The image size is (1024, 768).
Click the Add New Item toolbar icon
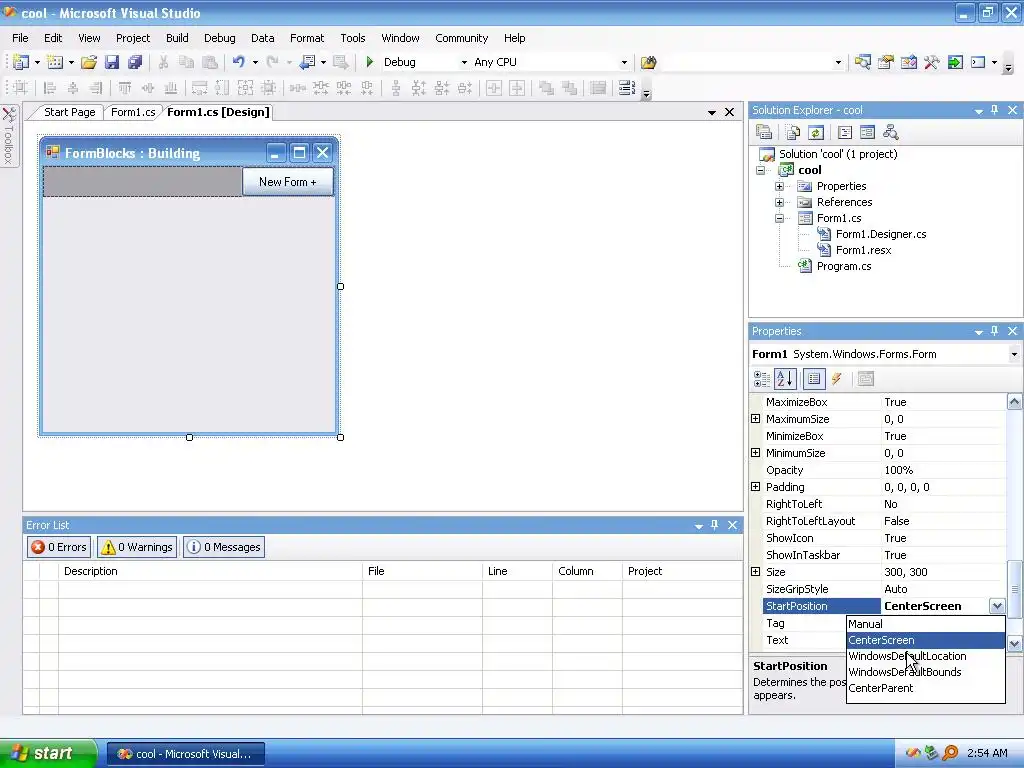(55, 62)
